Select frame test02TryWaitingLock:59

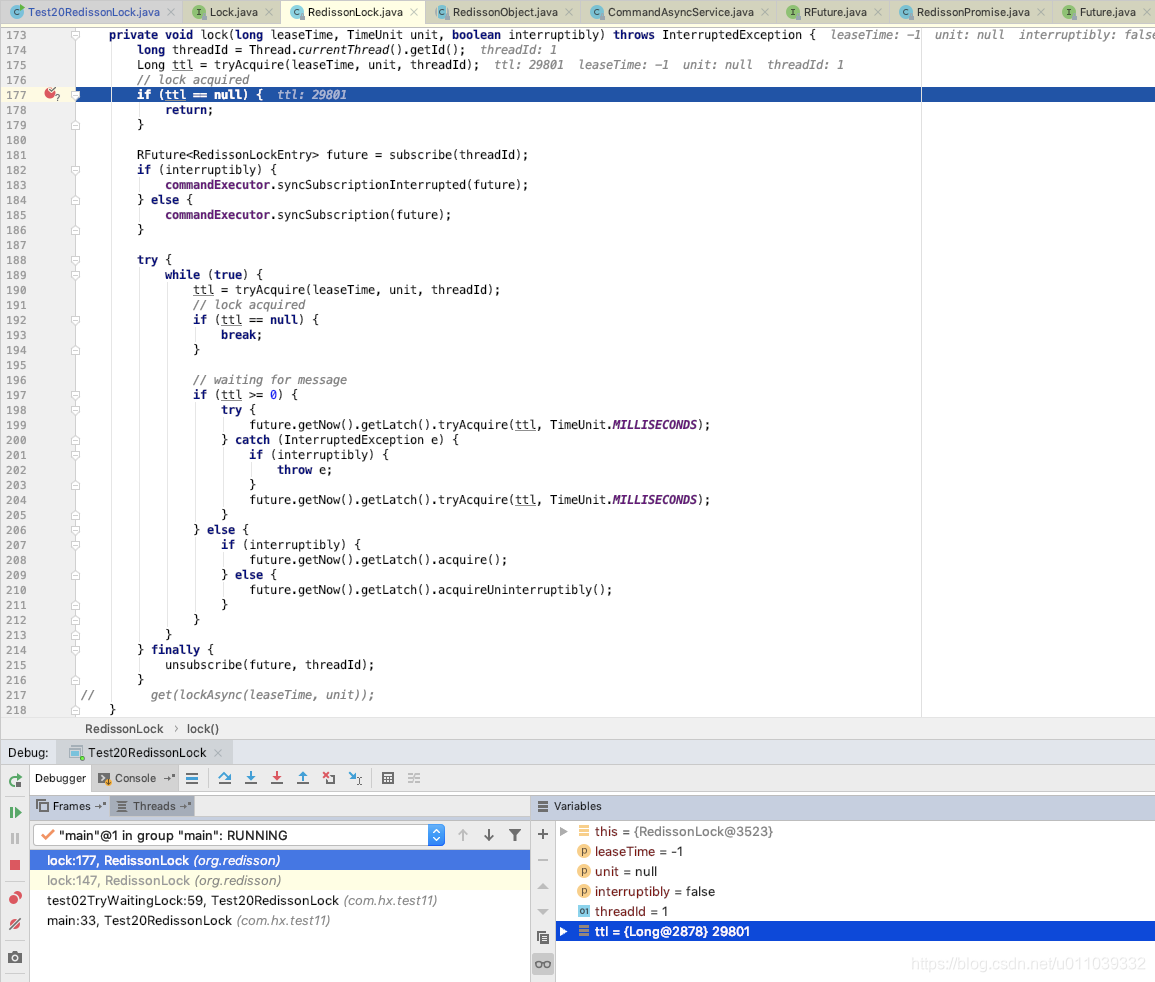[x=280, y=900]
